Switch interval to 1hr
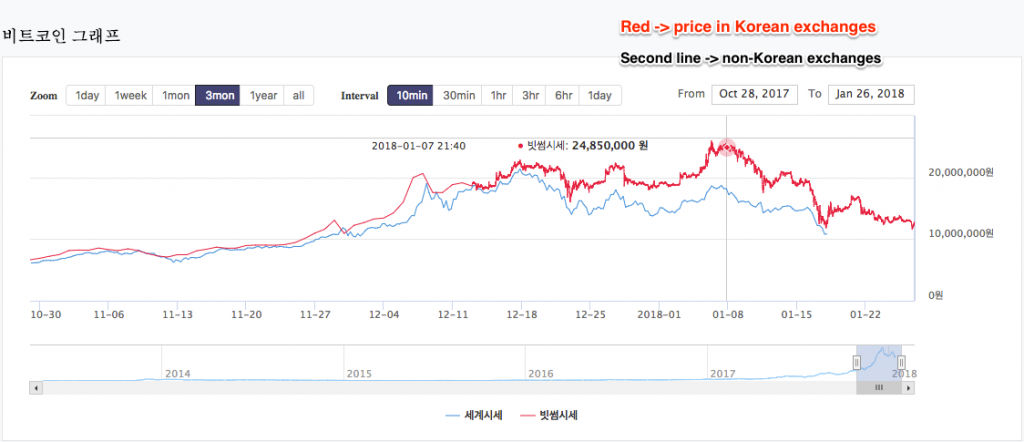 [x=498, y=95]
